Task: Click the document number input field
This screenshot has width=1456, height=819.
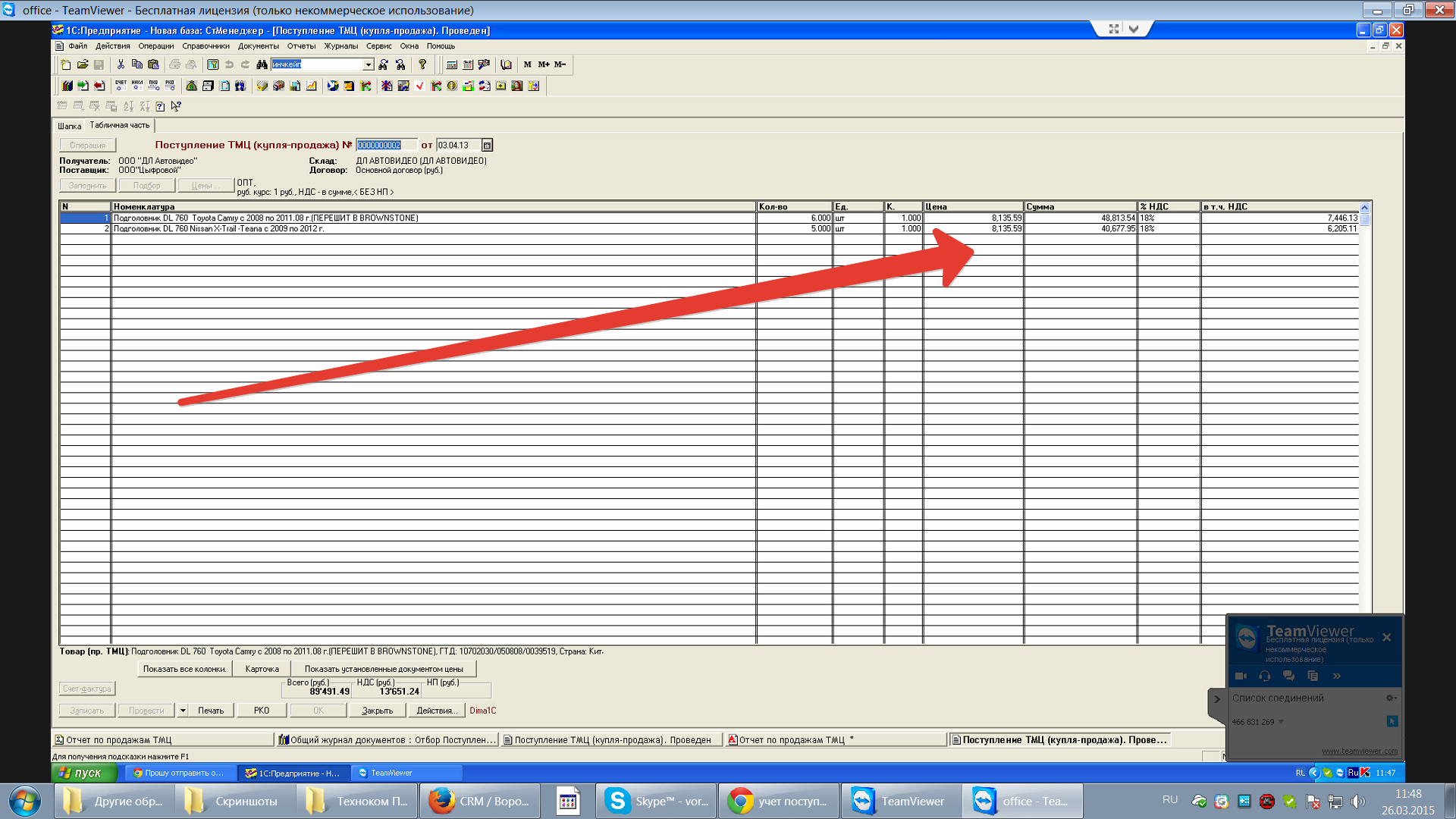Action: click(386, 146)
